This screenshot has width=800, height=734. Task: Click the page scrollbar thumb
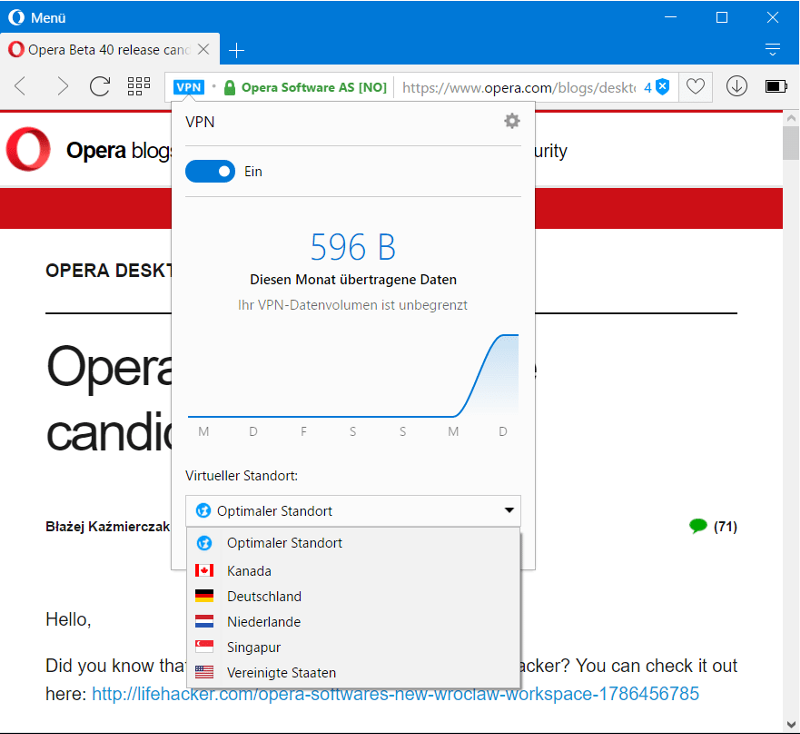pyautogui.click(x=791, y=143)
